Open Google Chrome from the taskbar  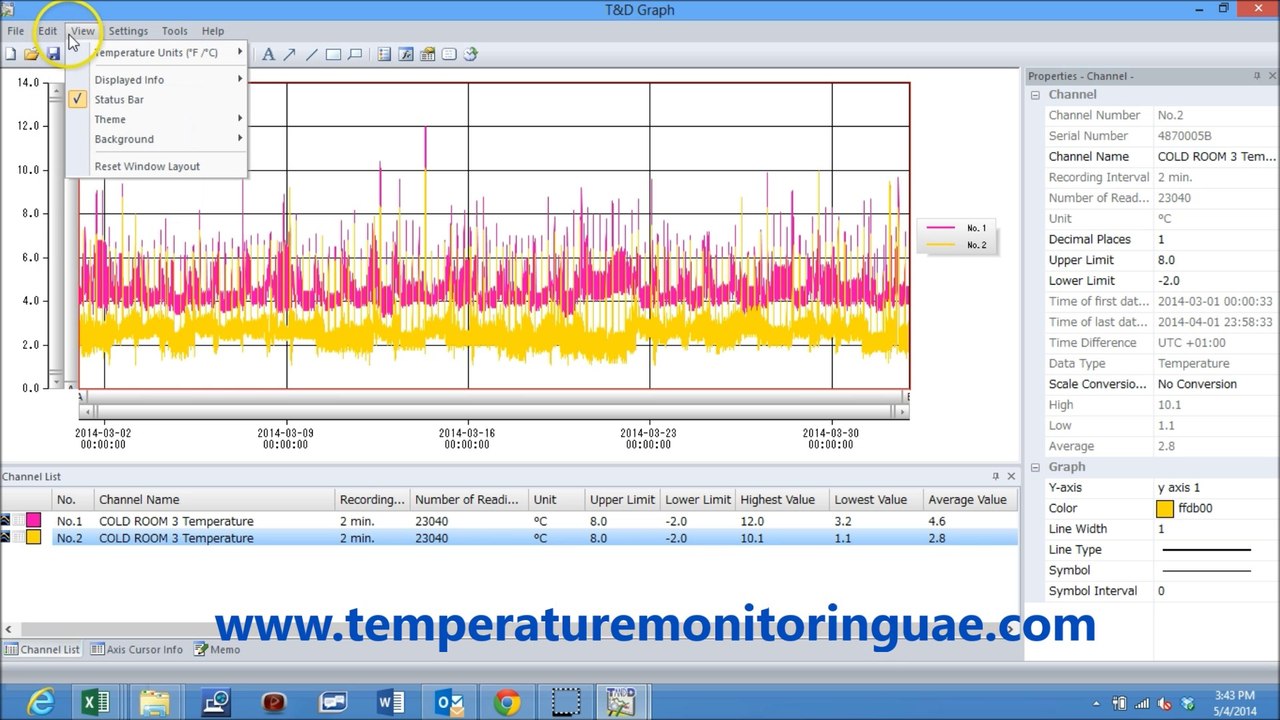pos(507,702)
